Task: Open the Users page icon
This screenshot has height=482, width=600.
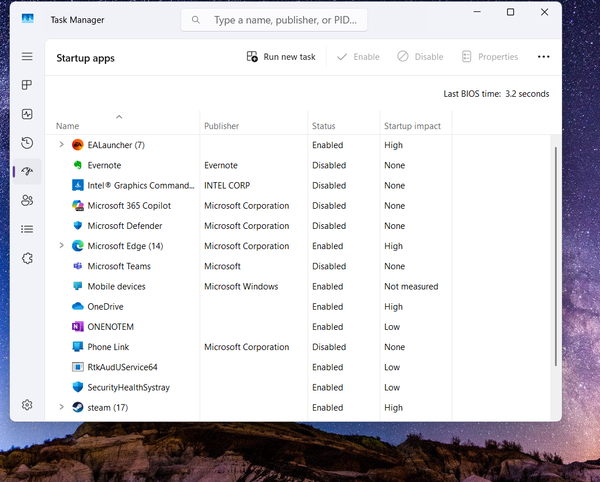Action: (27, 200)
